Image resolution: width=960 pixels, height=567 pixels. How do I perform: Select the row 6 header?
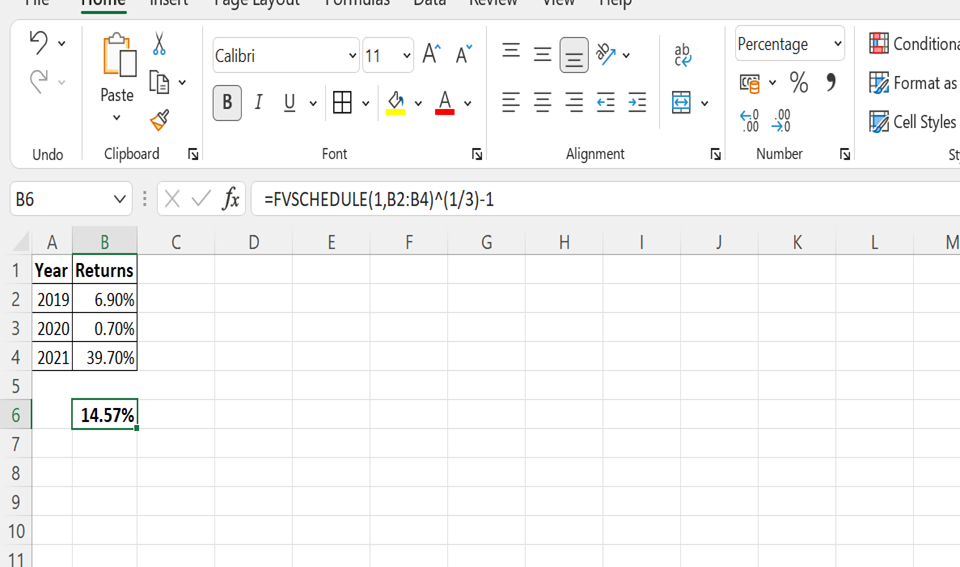click(x=16, y=415)
